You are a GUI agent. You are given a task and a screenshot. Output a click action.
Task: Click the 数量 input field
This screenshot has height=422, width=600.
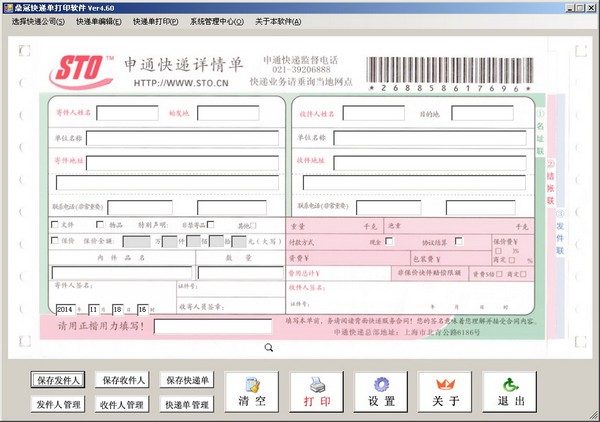[x=241, y=273]
